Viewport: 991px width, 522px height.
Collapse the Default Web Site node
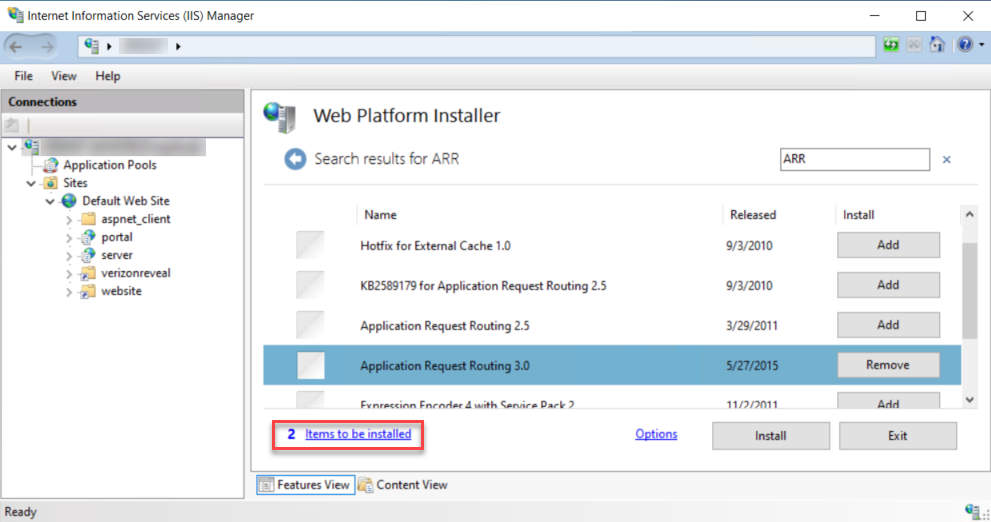50,202
